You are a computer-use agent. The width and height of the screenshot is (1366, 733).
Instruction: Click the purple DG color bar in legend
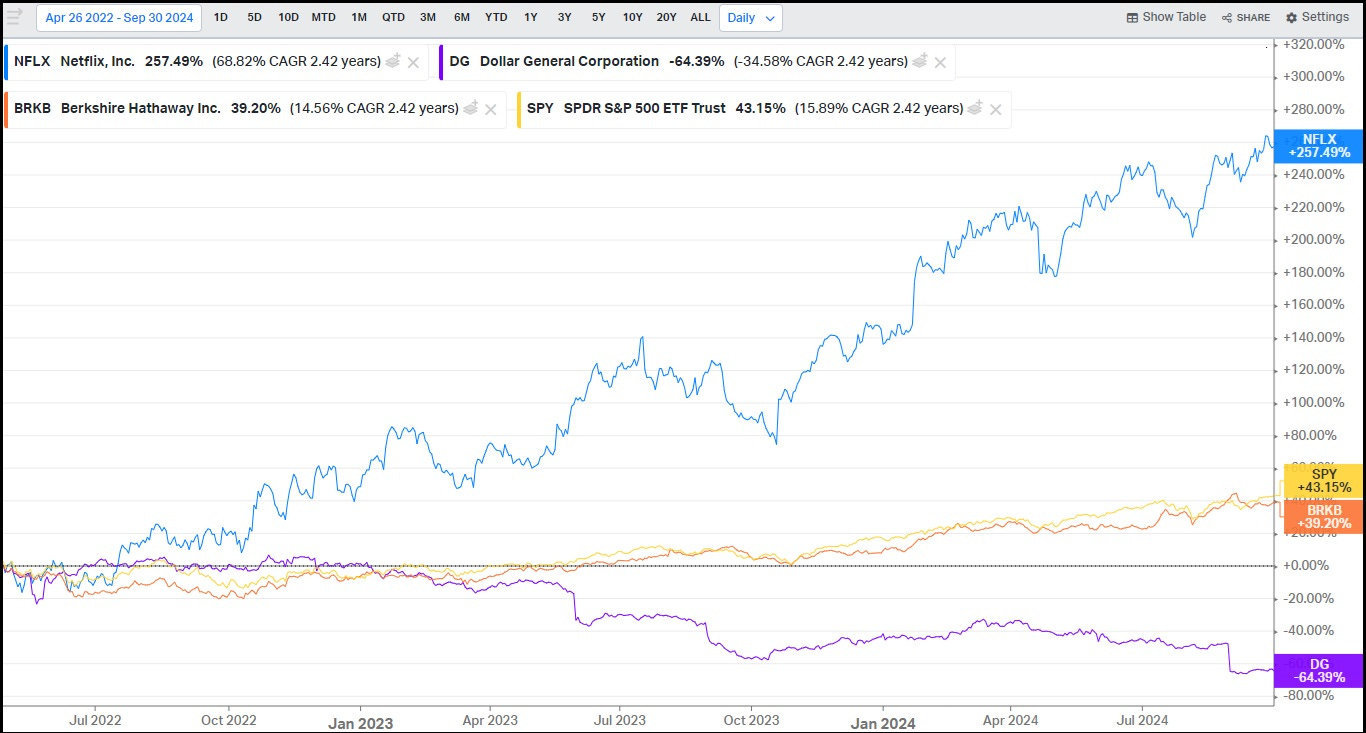pos(441,62)
